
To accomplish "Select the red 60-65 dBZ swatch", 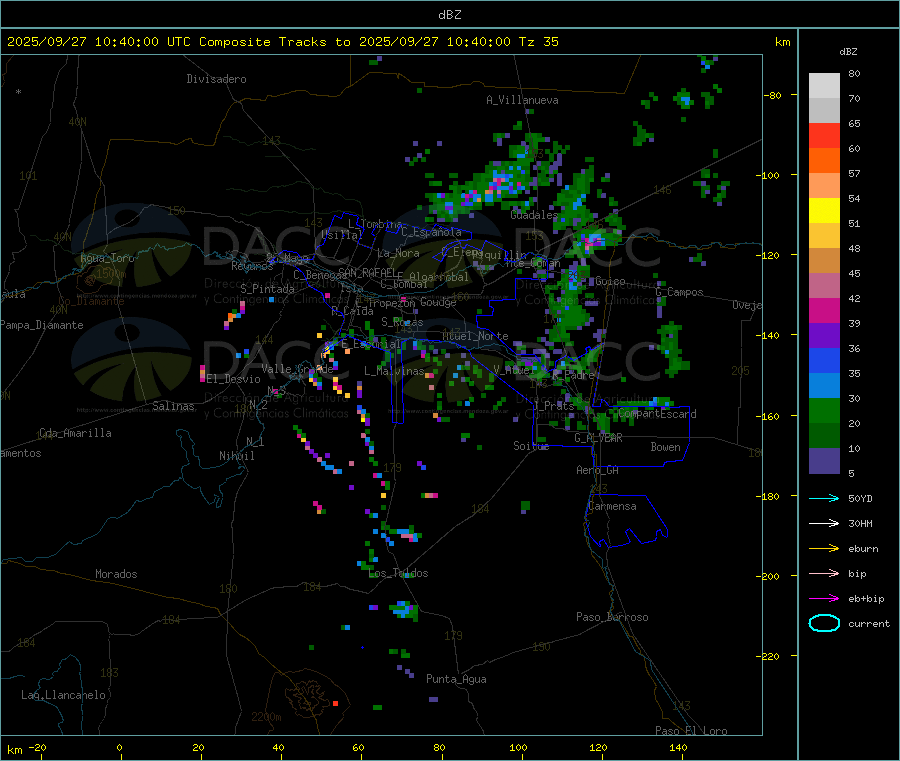I will coord(824,136).
